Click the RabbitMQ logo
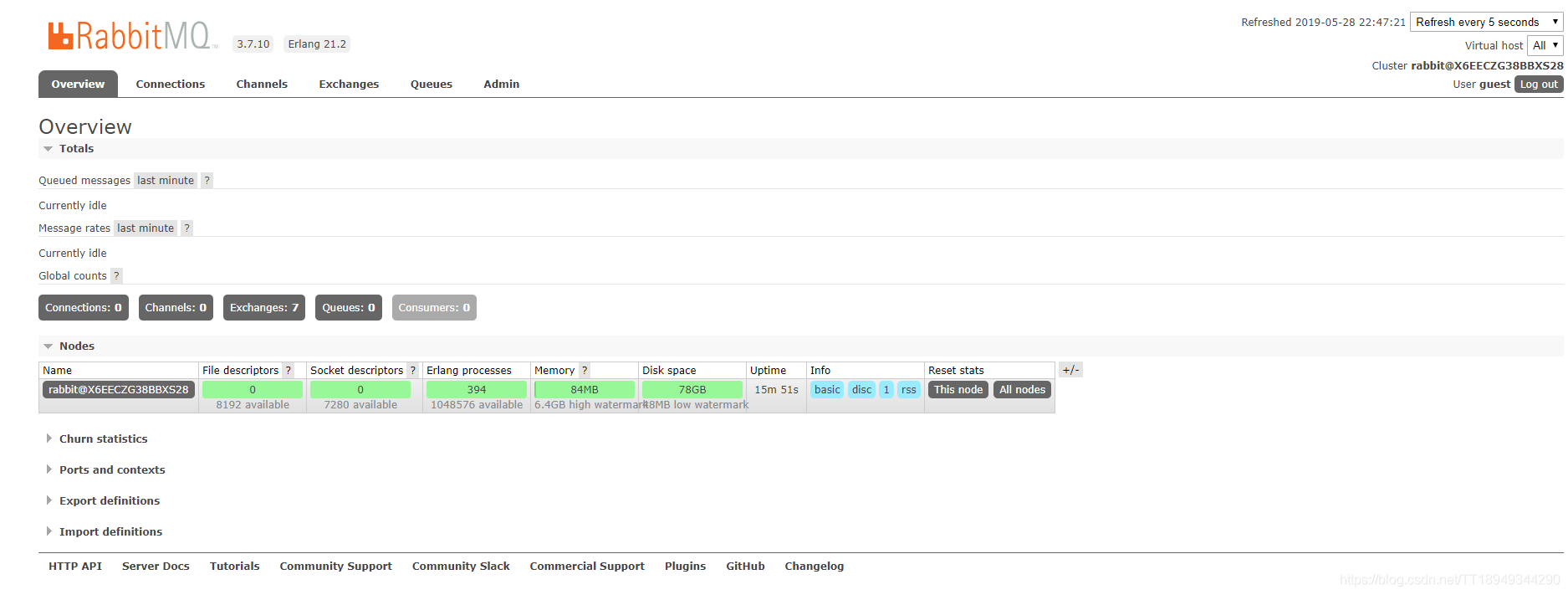The height and width of the screenshot is (595, 1568). click(132, 36)
